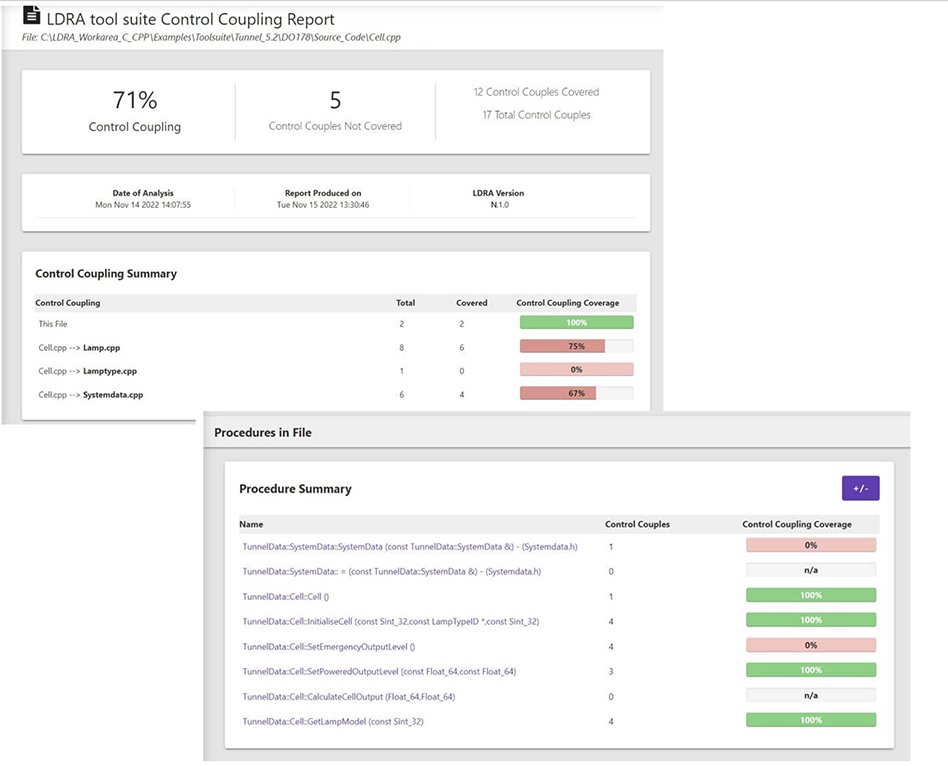
Task: Select the Cell.cpp --> Systemdata.cpp coupling row
Action: tap(91, 394)
